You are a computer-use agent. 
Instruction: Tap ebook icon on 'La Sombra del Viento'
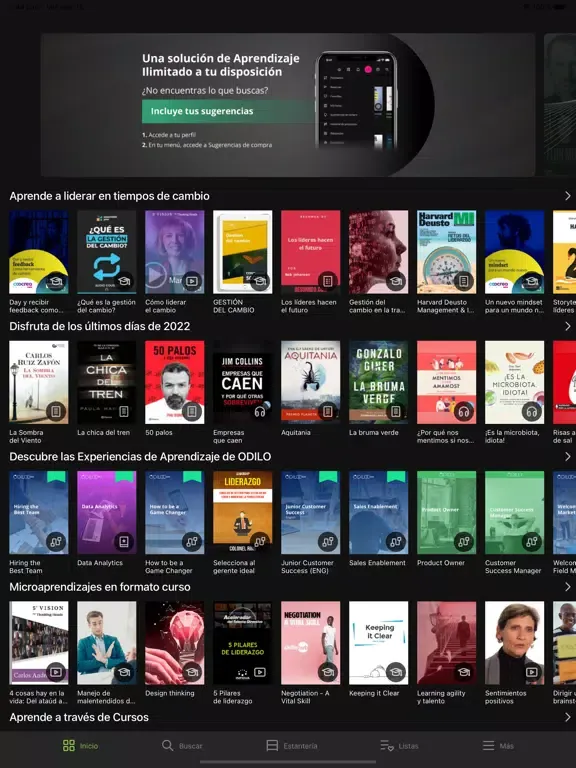pos(56,411)
